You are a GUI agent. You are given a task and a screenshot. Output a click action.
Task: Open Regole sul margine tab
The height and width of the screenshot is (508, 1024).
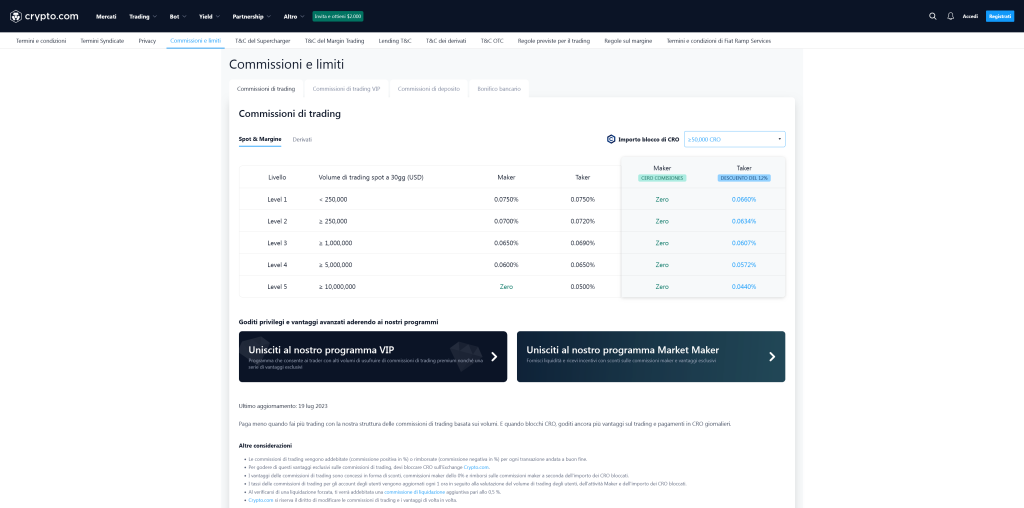pyautogui.click(x=628, y=40)
